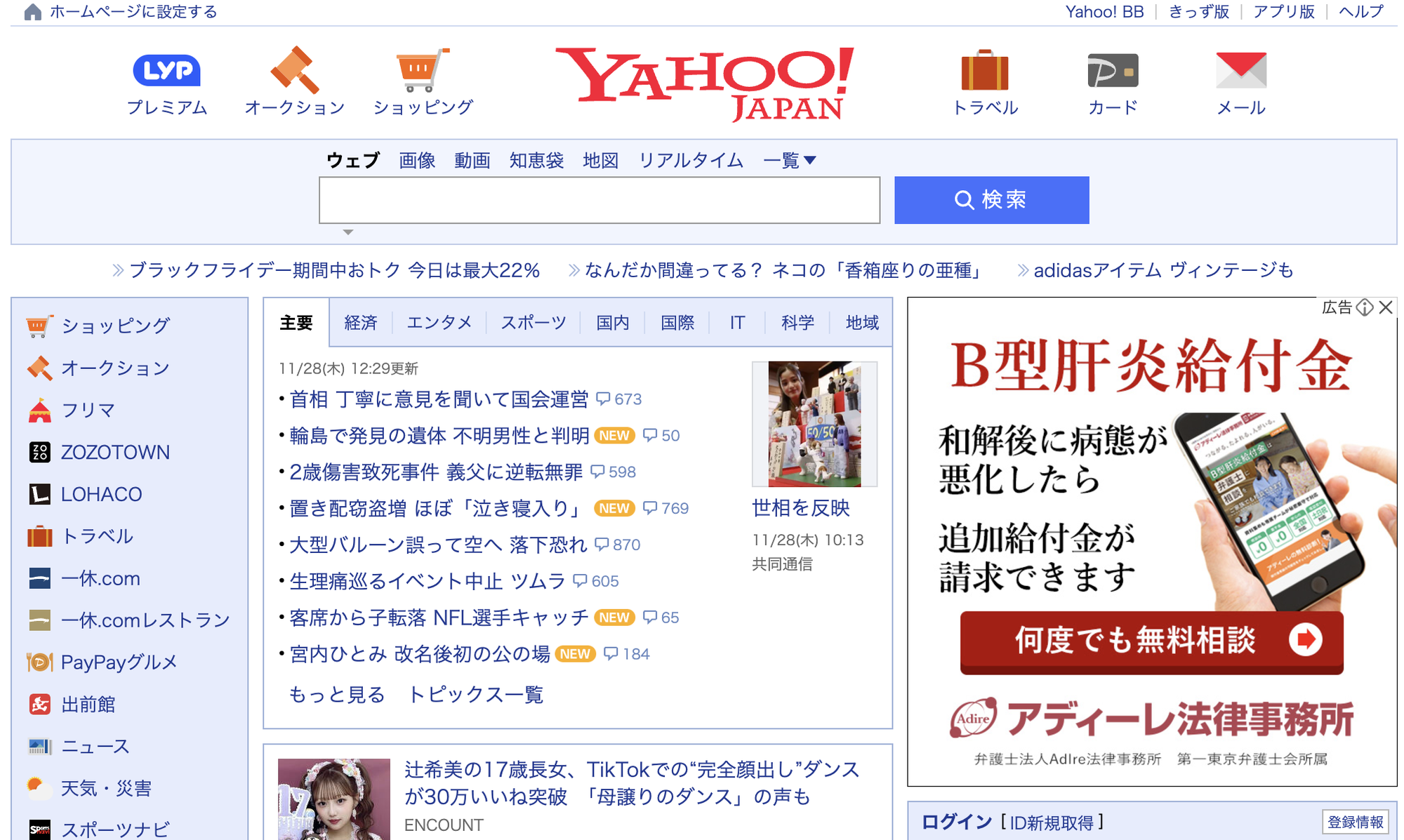The image size is (1404, 840).
Task: Click the Auction gavel icon in the header
Action: (x=295, y=69)
